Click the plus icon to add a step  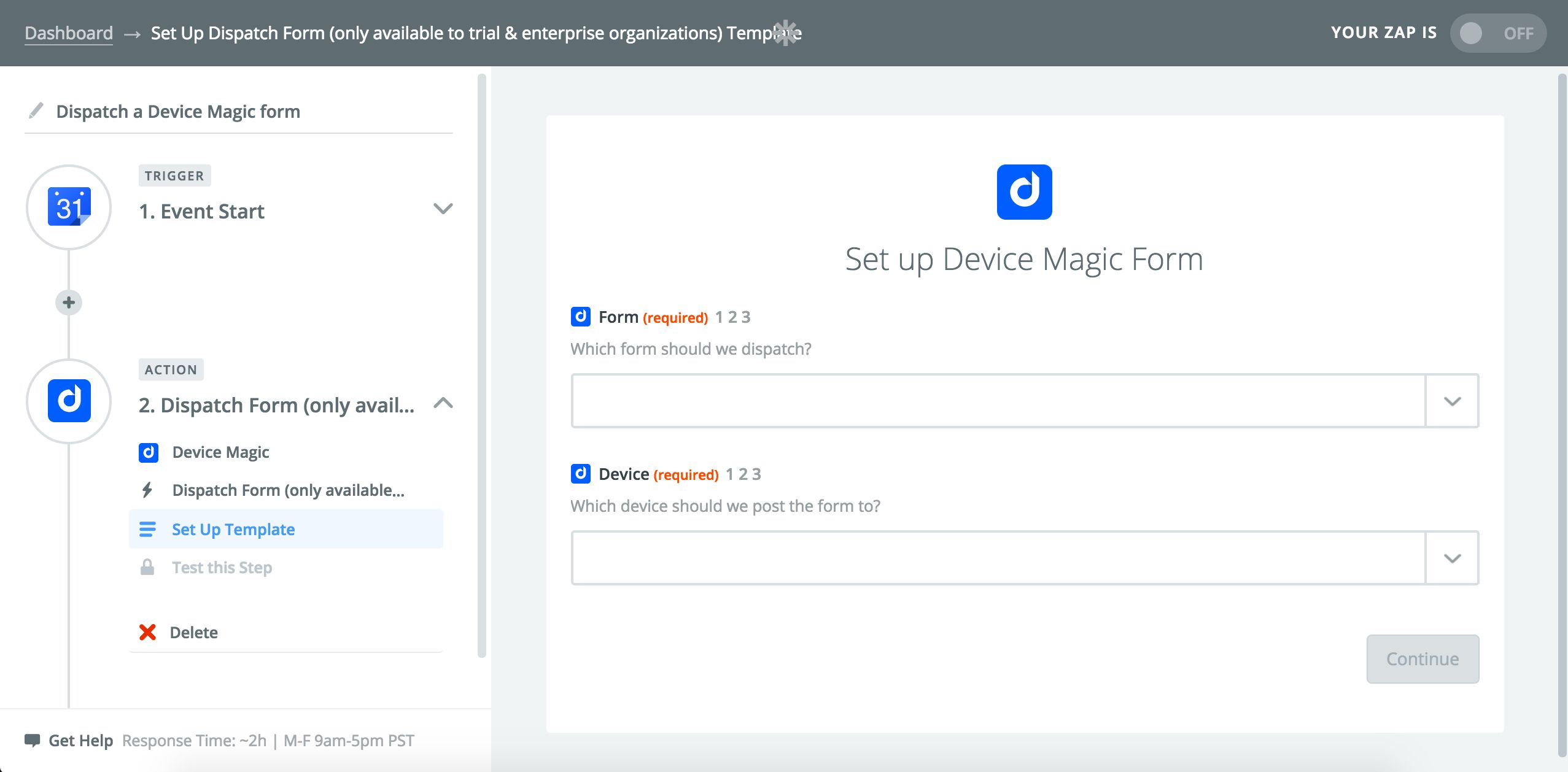coord(69,303)
